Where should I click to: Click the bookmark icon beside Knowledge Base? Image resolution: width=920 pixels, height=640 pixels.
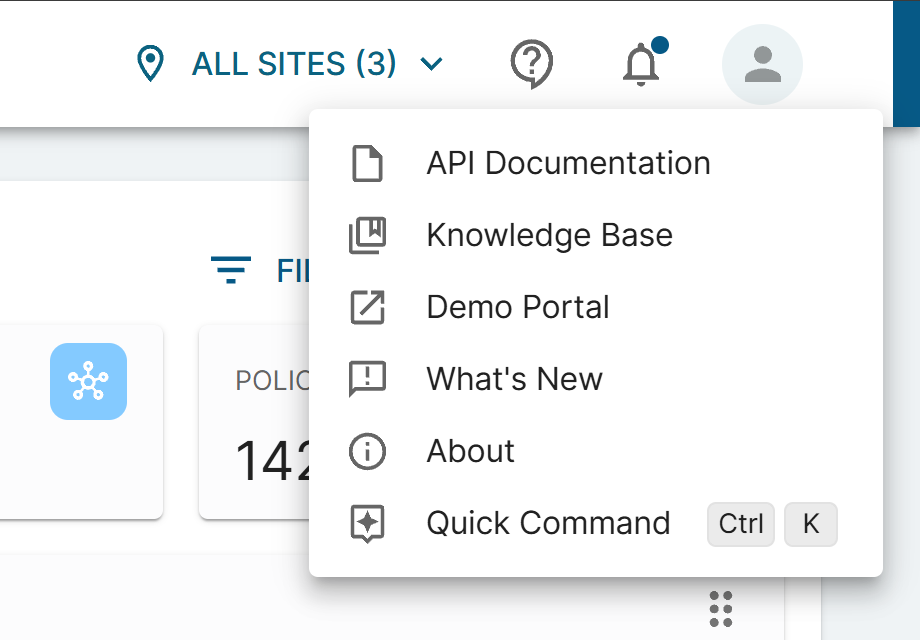[x=367, y=235]
